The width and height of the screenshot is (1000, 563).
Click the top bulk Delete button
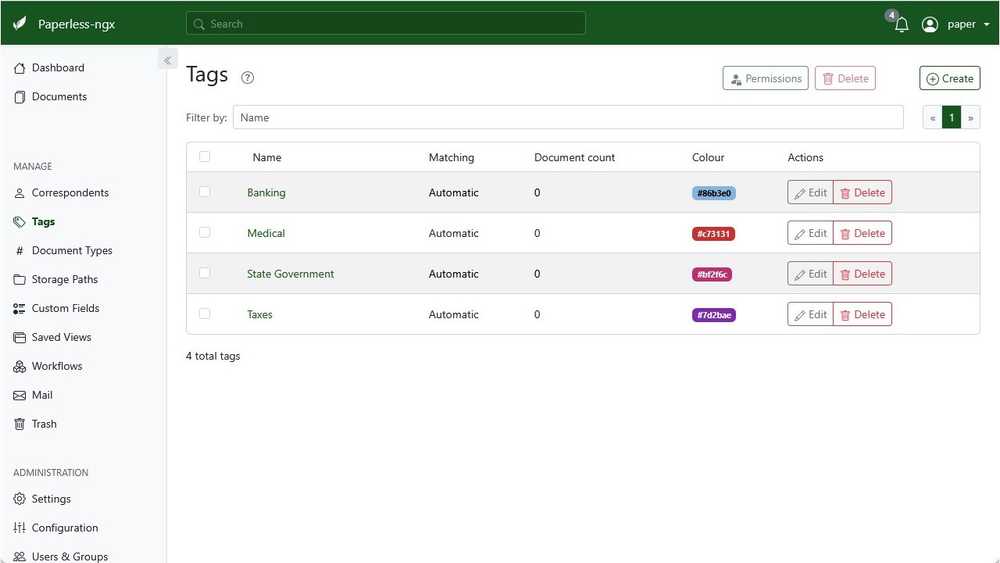click(x=845, y=78)
